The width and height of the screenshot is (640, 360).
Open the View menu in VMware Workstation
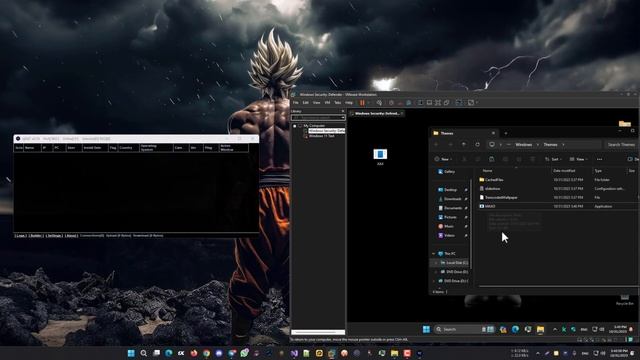[317, 103]
